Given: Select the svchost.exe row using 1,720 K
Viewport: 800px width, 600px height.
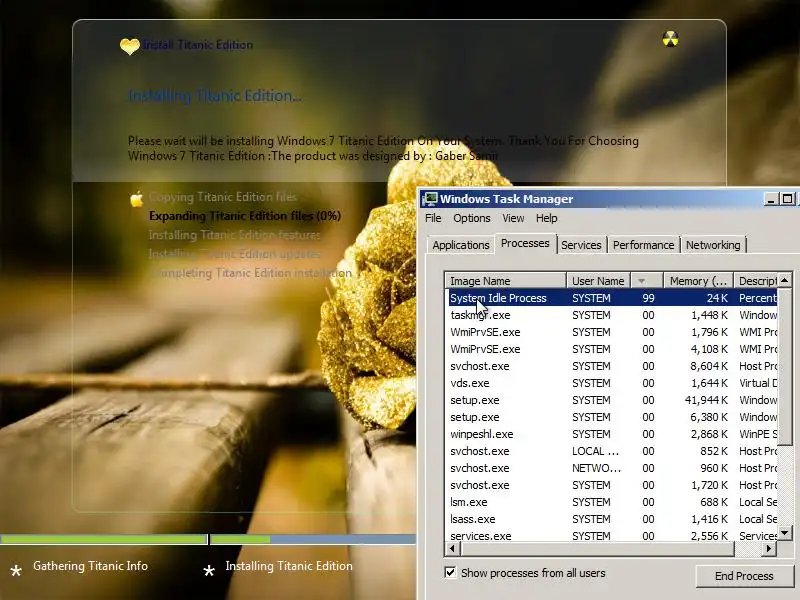Looking at the screenshot, I should 612,485.
